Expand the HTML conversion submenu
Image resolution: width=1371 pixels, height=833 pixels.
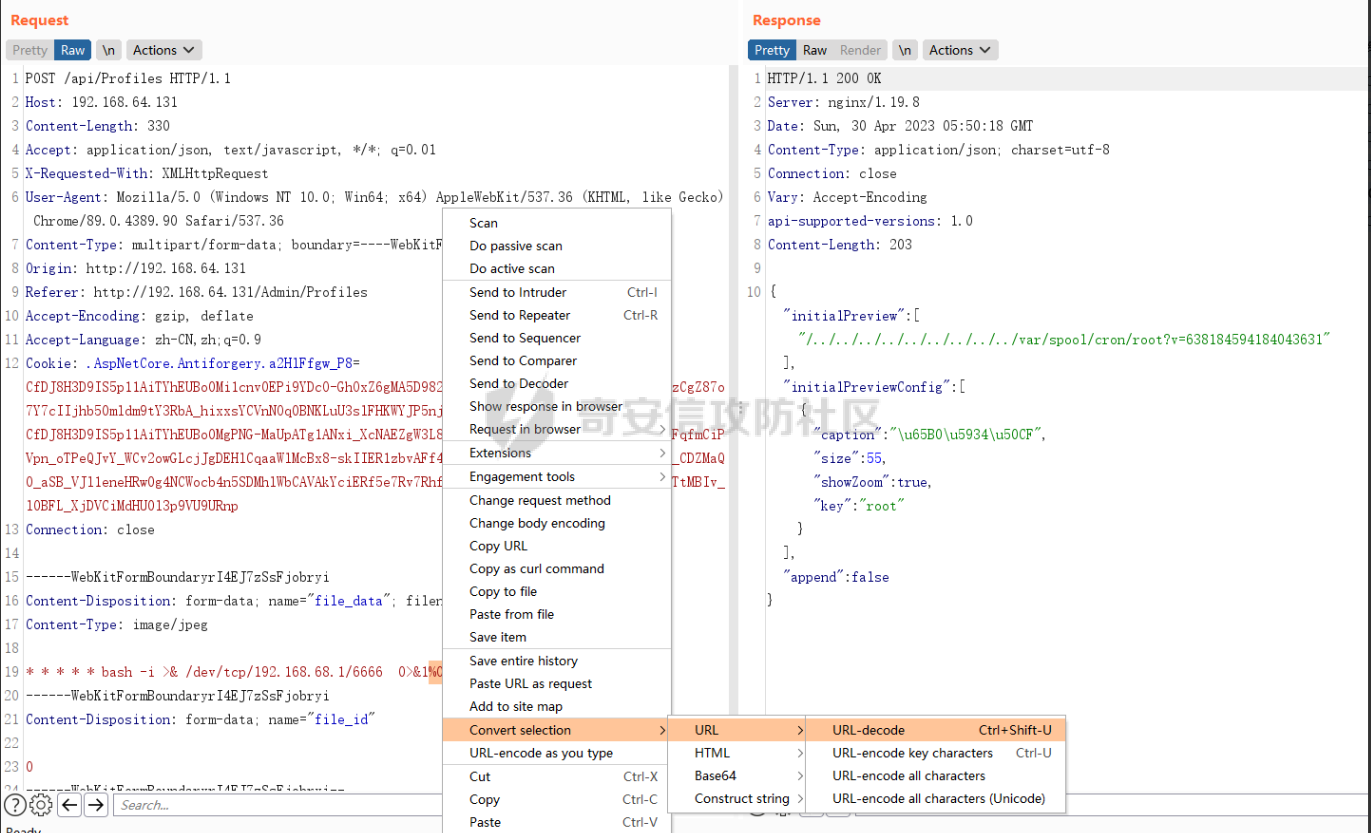coord(737,753)
